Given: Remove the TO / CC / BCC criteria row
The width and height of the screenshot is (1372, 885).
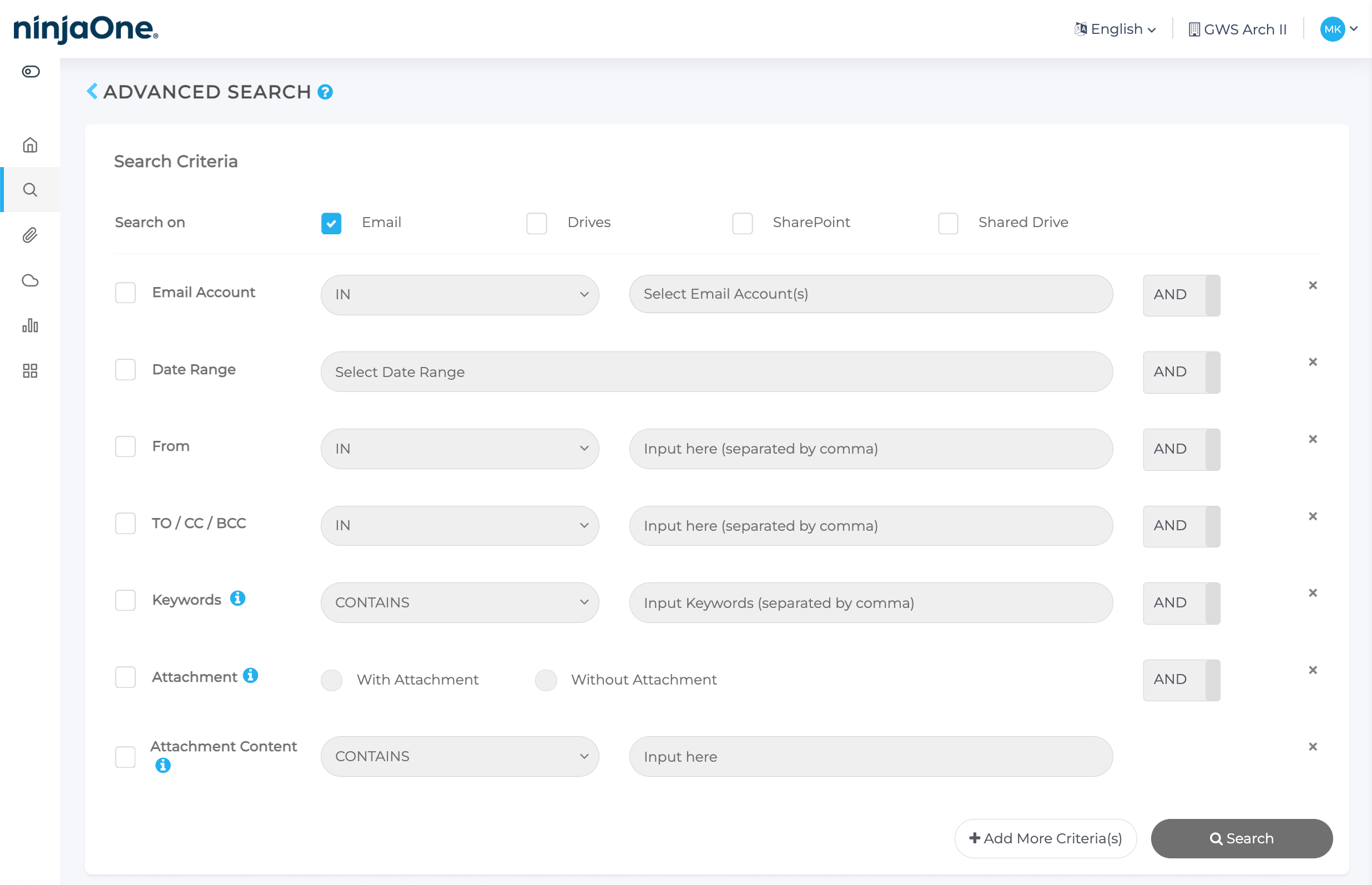Looking at the screenshot, I should [x=1313, y=516].
